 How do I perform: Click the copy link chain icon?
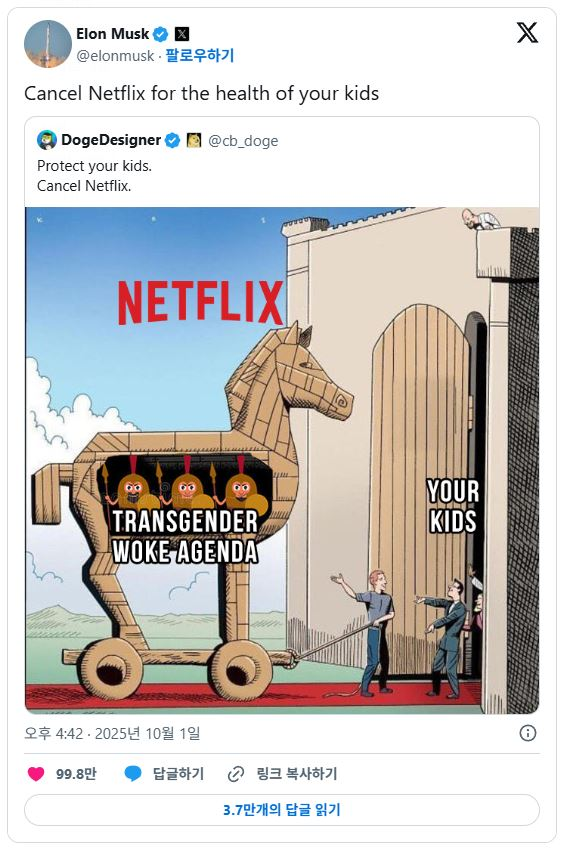point(236,774)
